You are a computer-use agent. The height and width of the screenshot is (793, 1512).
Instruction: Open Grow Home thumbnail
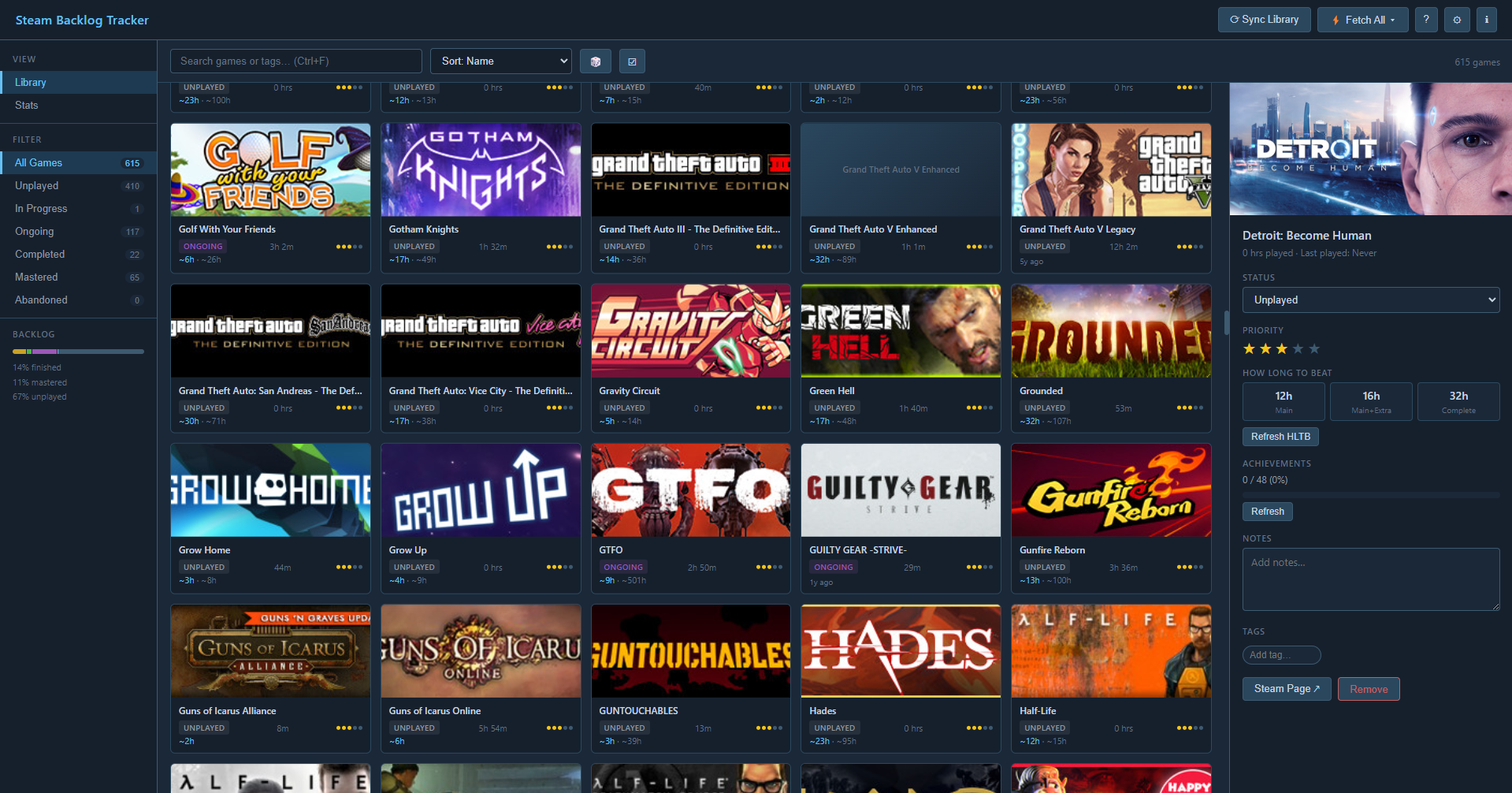(x=270, y=490)
